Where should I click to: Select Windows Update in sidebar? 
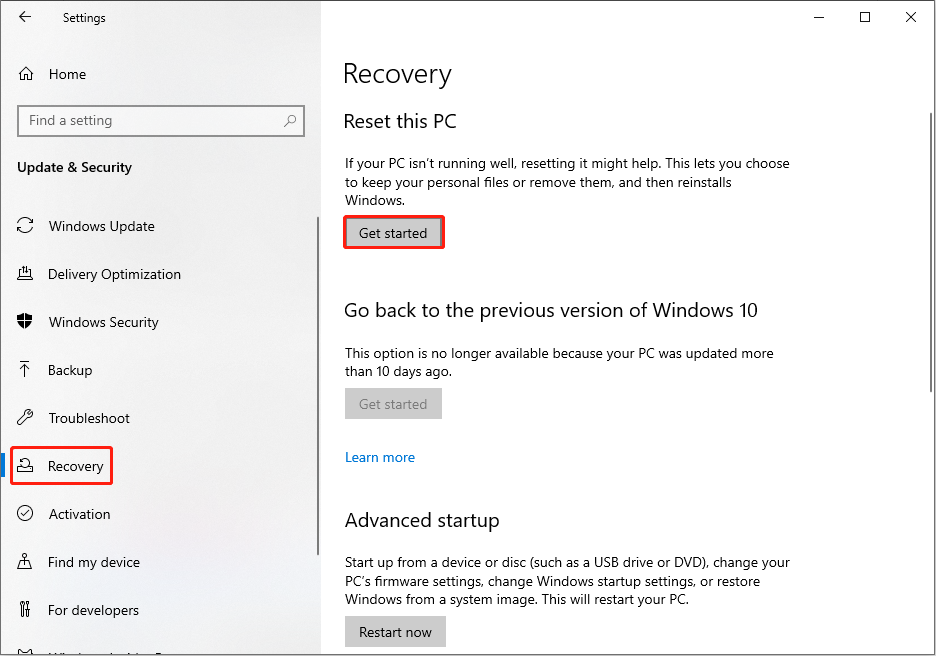[x=101, y=226]
